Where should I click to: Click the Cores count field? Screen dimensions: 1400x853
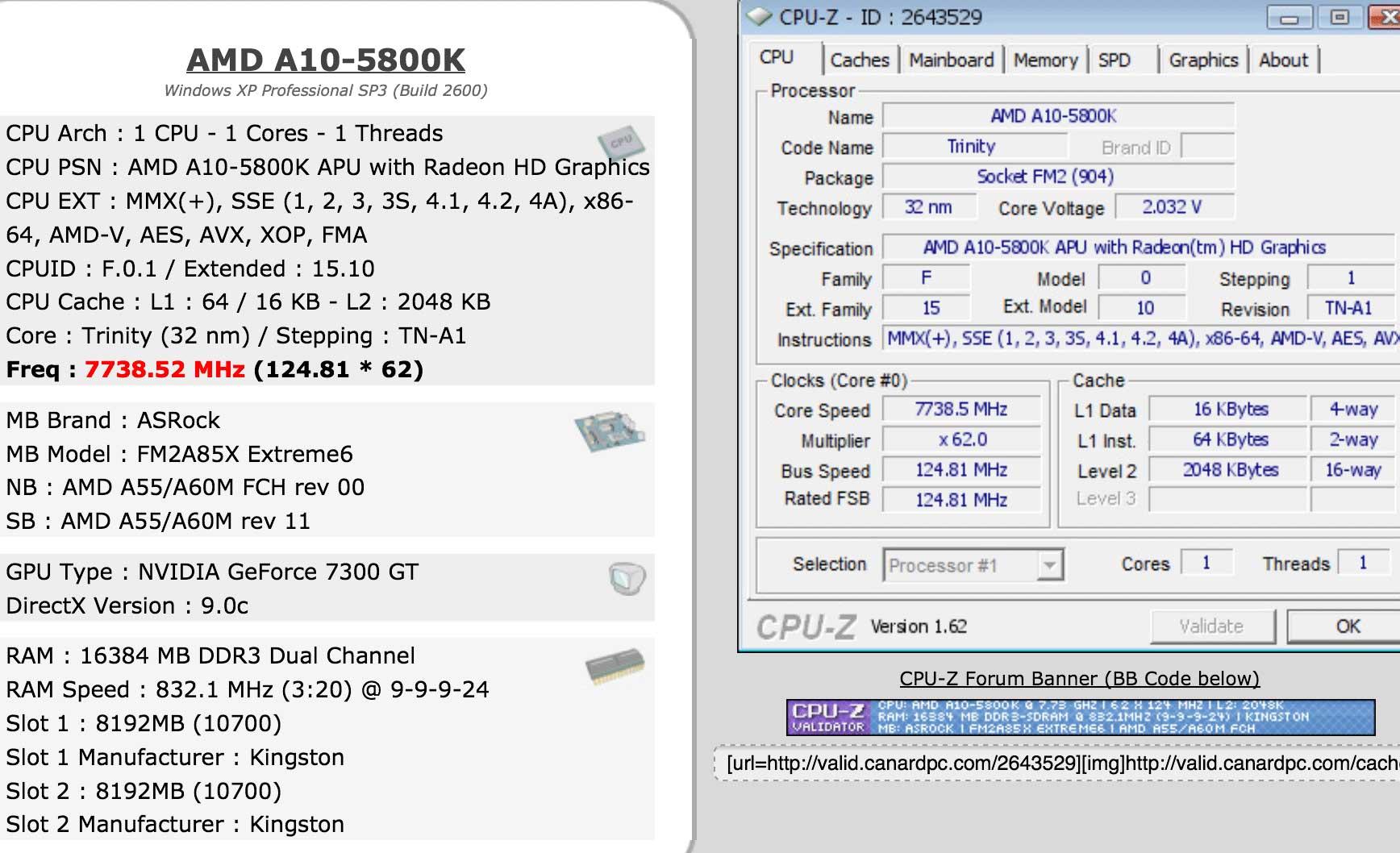click(x=1206, y=563)
